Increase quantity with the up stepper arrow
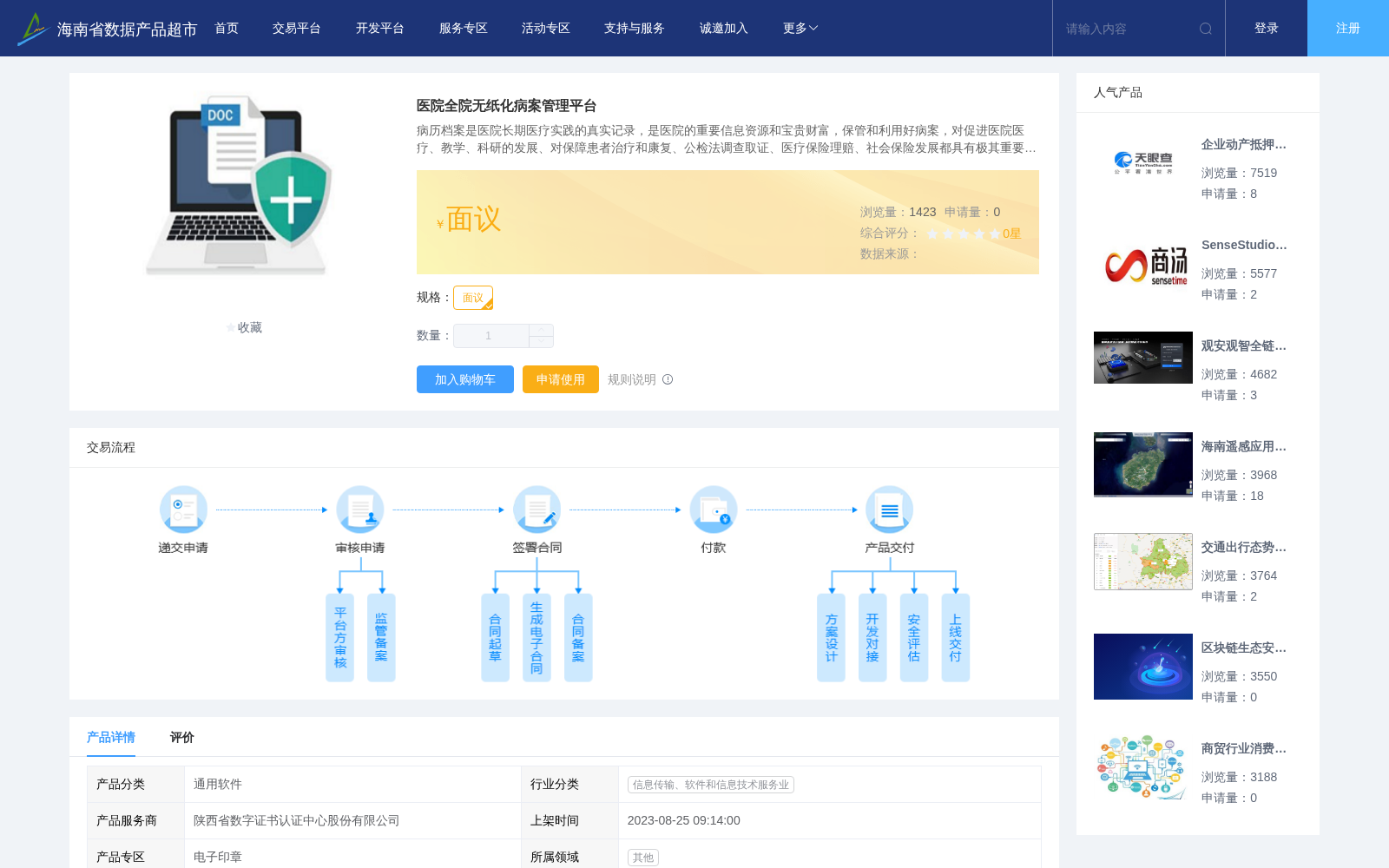1389x868 pixels. point(541,330)
